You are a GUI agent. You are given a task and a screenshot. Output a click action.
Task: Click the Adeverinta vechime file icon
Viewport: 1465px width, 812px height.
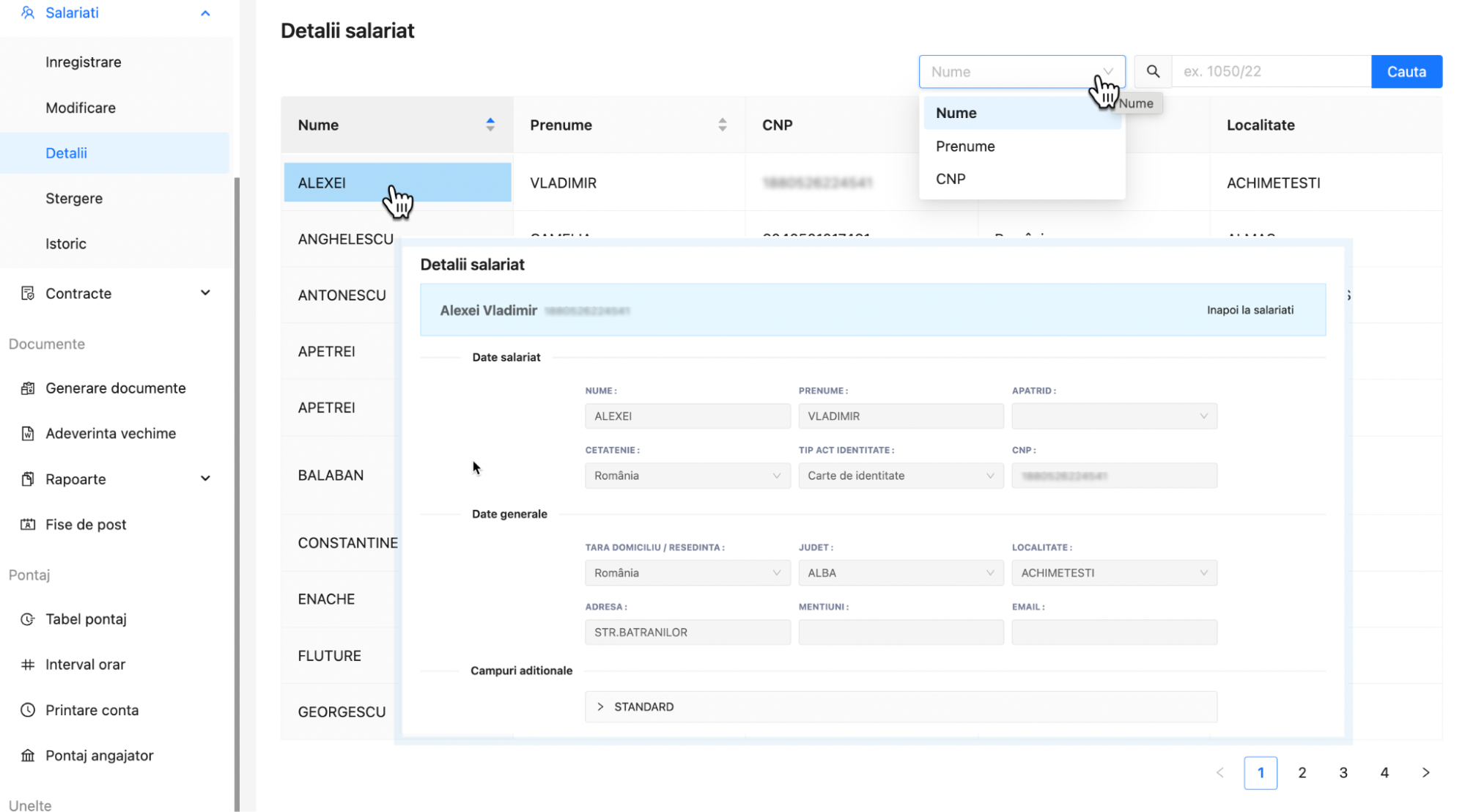click(x=28, y=434)
